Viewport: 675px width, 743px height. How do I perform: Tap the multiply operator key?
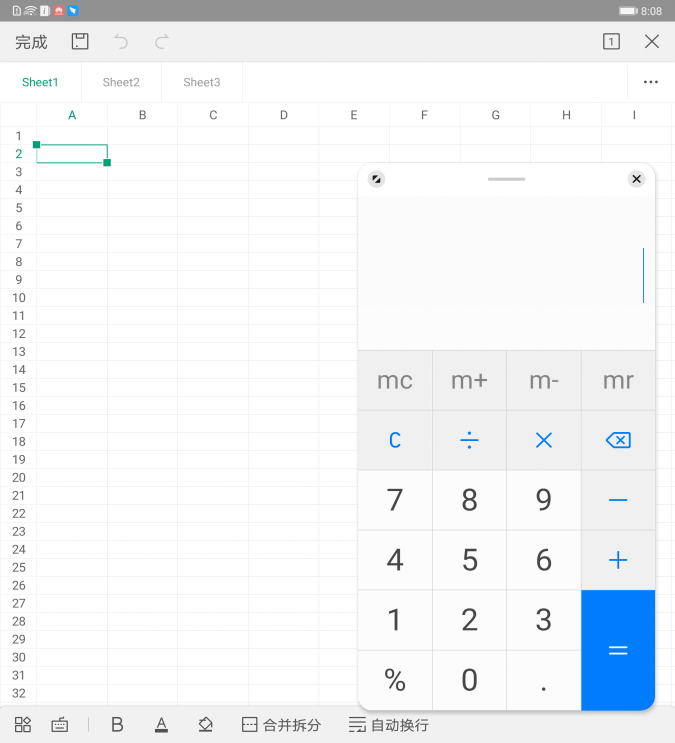544,440
